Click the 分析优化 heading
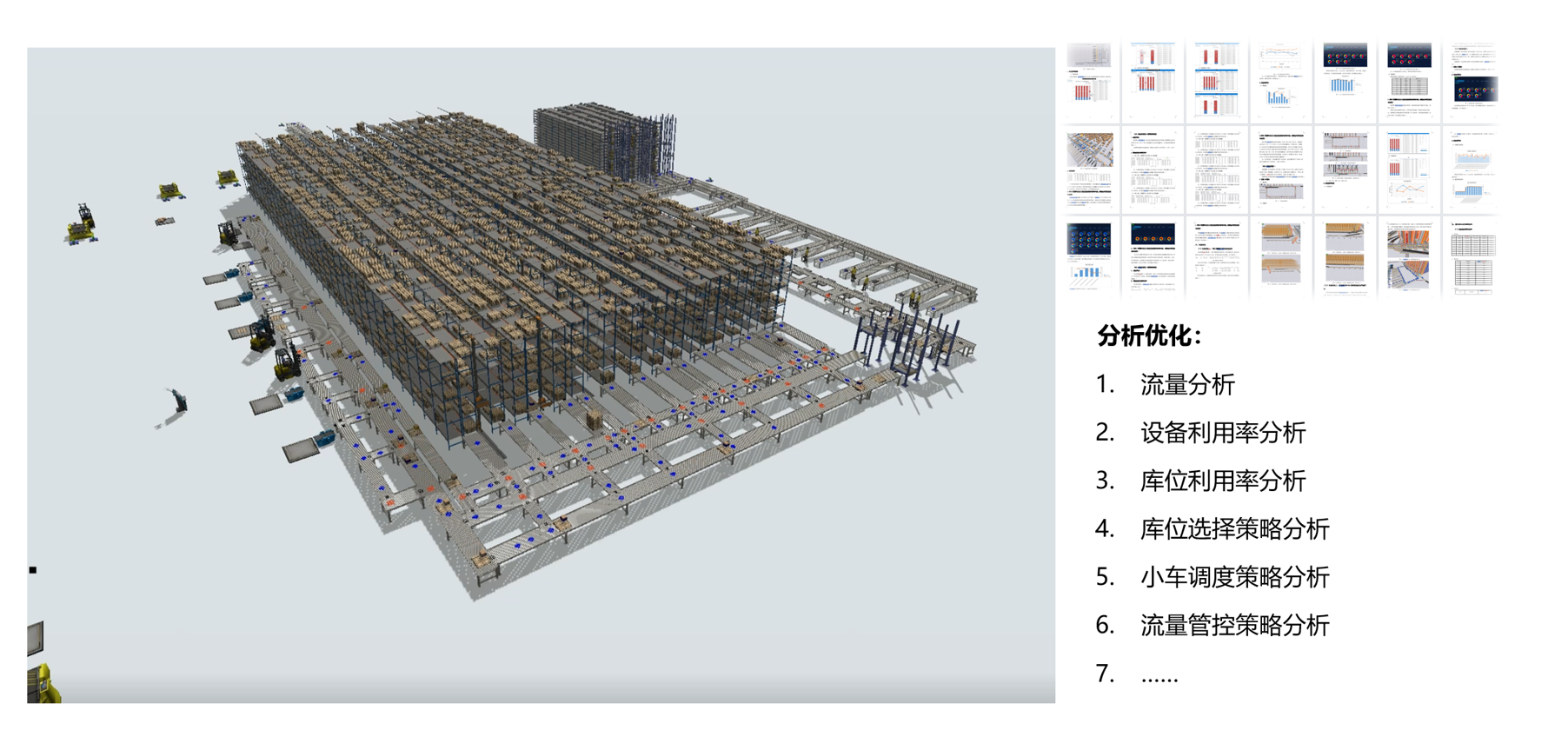1568x730 pixels. tap(1149, 335)
